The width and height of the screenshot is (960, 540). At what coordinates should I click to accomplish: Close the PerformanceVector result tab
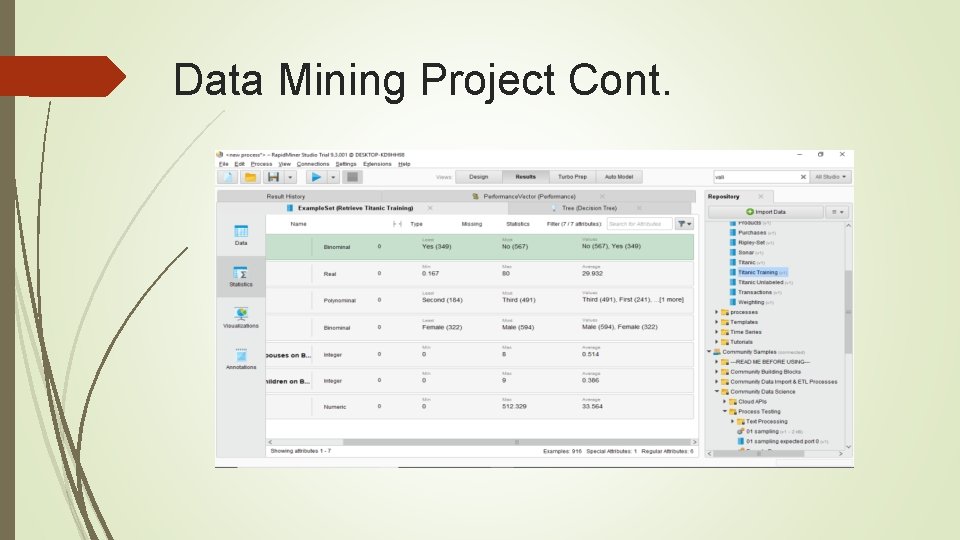(602, 197)
